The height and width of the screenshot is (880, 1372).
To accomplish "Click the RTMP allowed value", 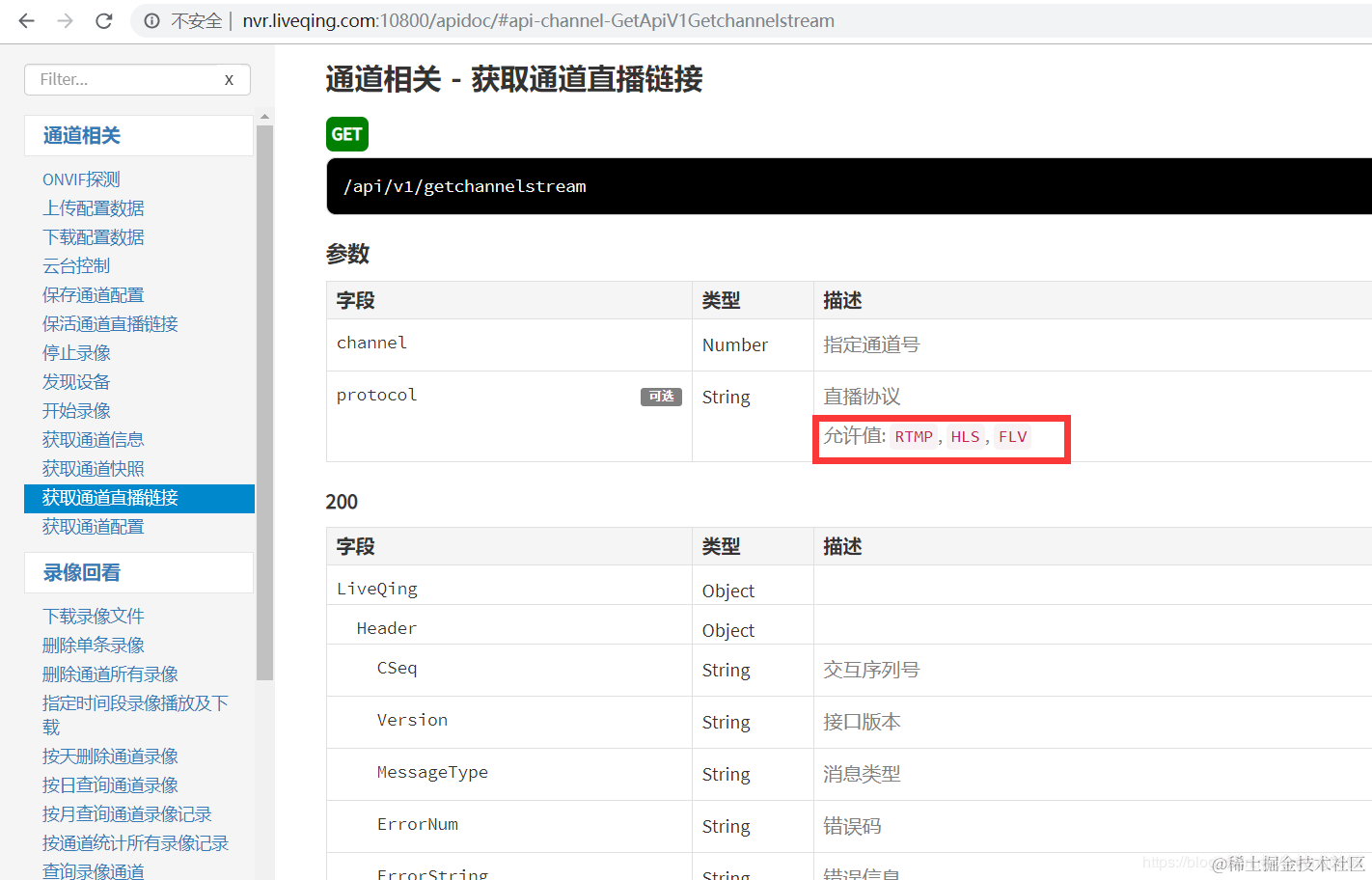I will 914,437.
